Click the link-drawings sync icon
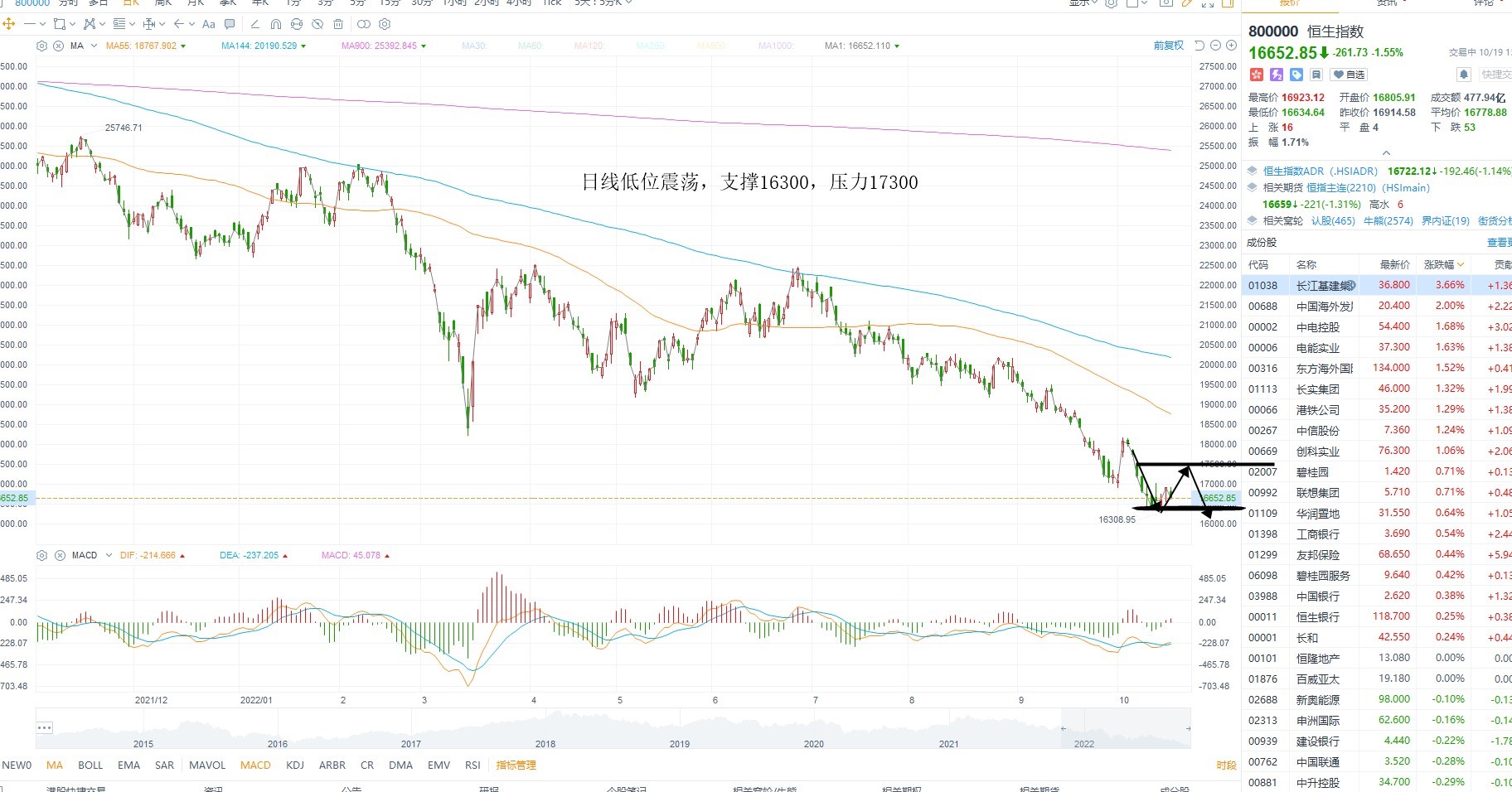The image size is (1512, 792). 297,24
